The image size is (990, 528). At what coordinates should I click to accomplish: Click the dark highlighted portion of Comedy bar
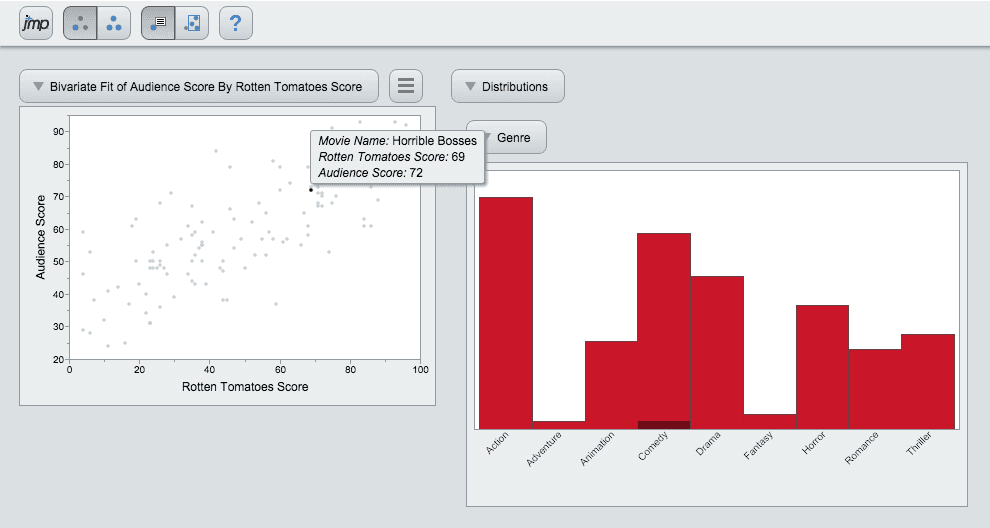pyautogui.click(x=664, y=425)
